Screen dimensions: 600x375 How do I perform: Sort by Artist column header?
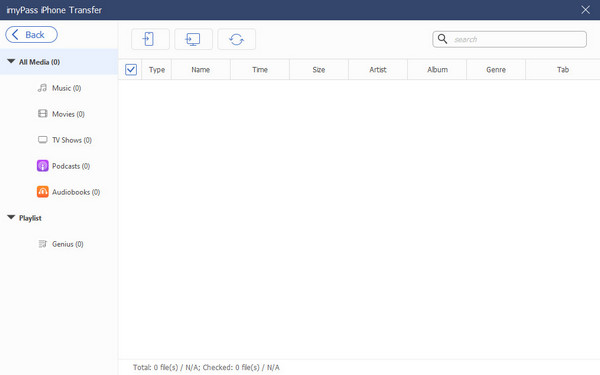point(378,70)
